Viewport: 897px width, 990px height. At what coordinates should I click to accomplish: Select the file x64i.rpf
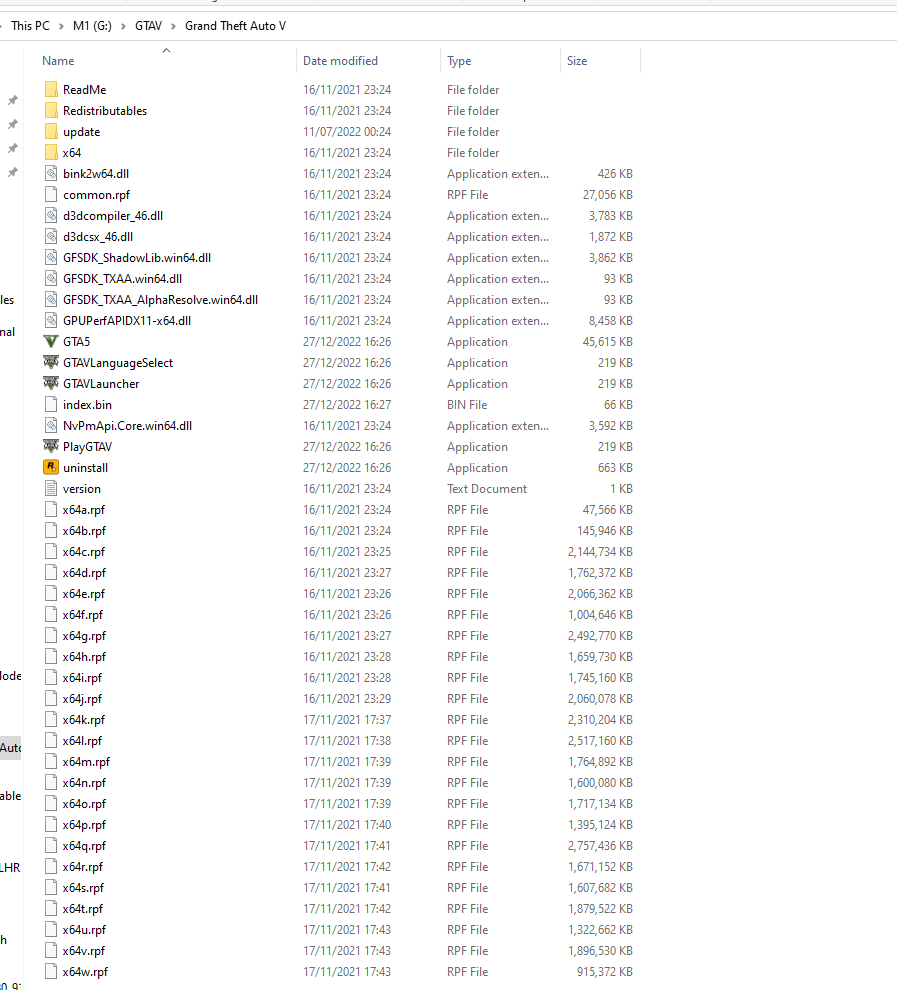(82, 677)
